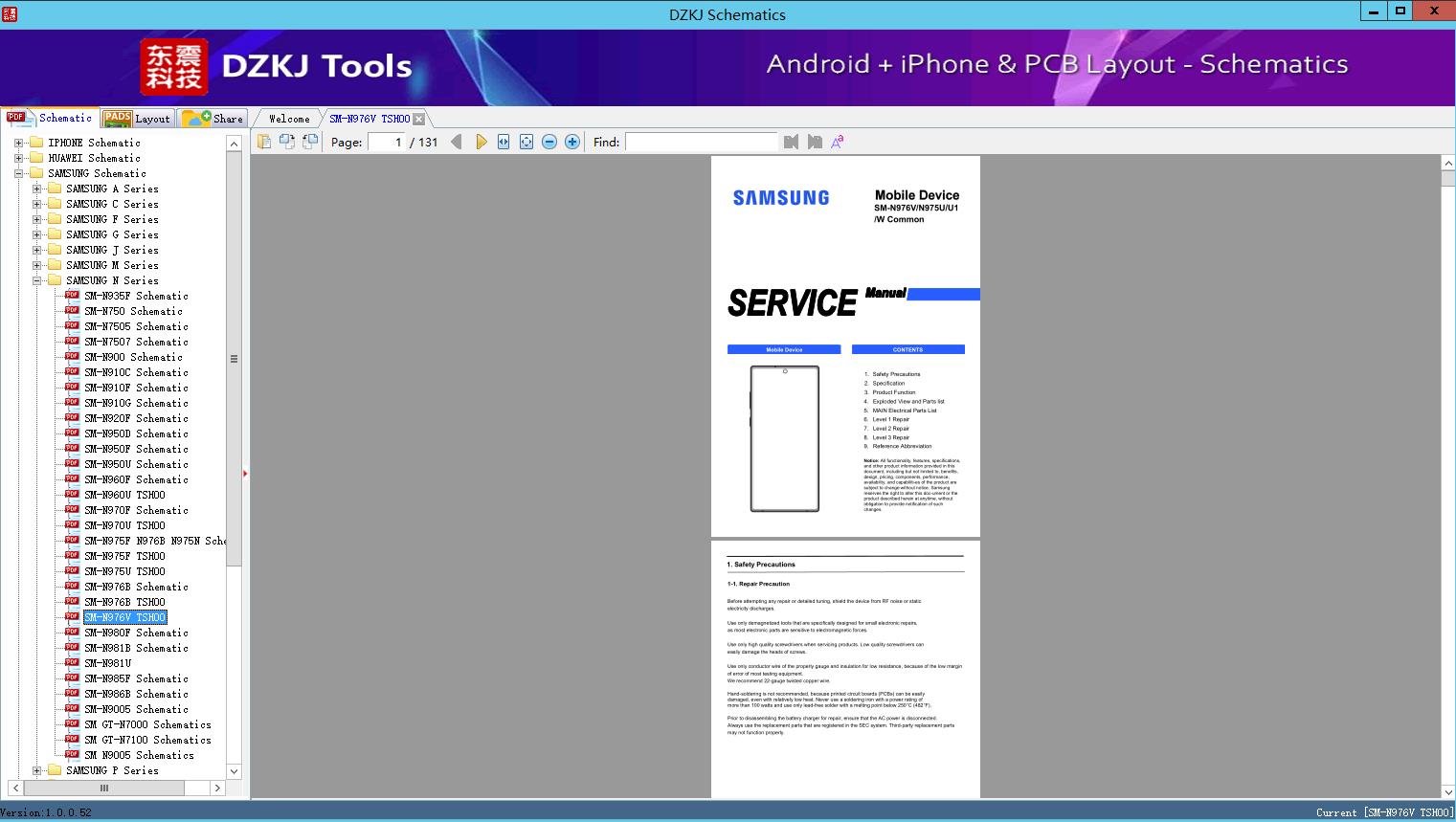The image size is (1456, 822).
Task: Expand SAMSUNG M Series folder
Action: click(36, 265)
